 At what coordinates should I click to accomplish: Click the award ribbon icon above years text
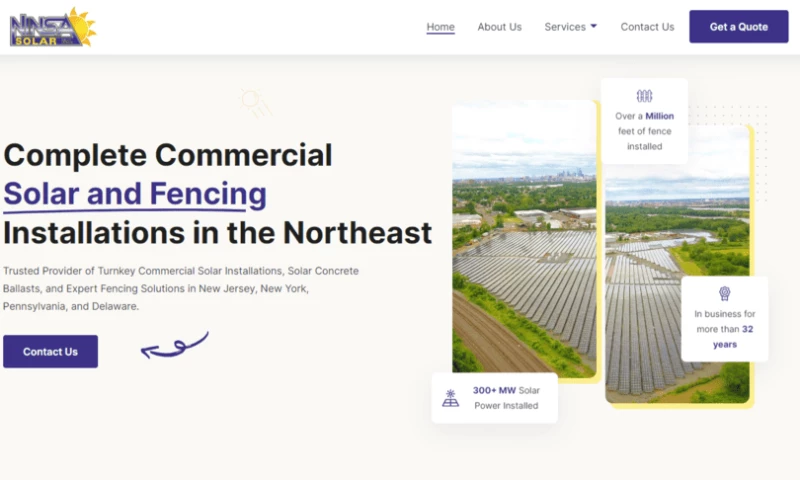(724, 293)
